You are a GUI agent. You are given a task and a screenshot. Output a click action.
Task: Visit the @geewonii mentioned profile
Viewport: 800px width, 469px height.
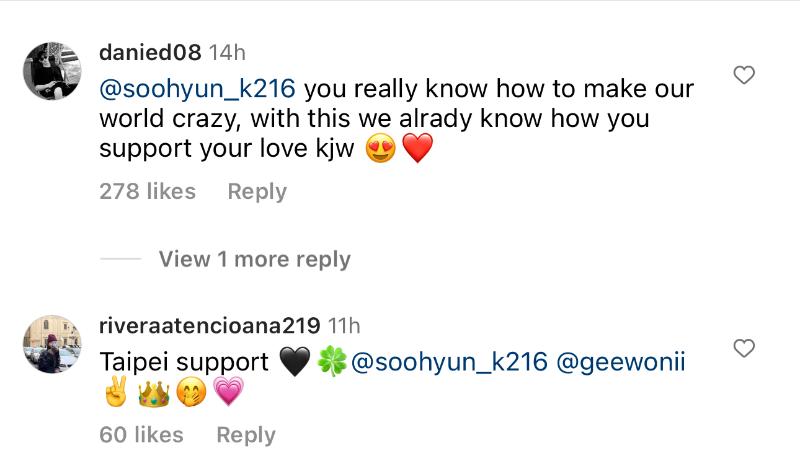[x=623, y=361]
